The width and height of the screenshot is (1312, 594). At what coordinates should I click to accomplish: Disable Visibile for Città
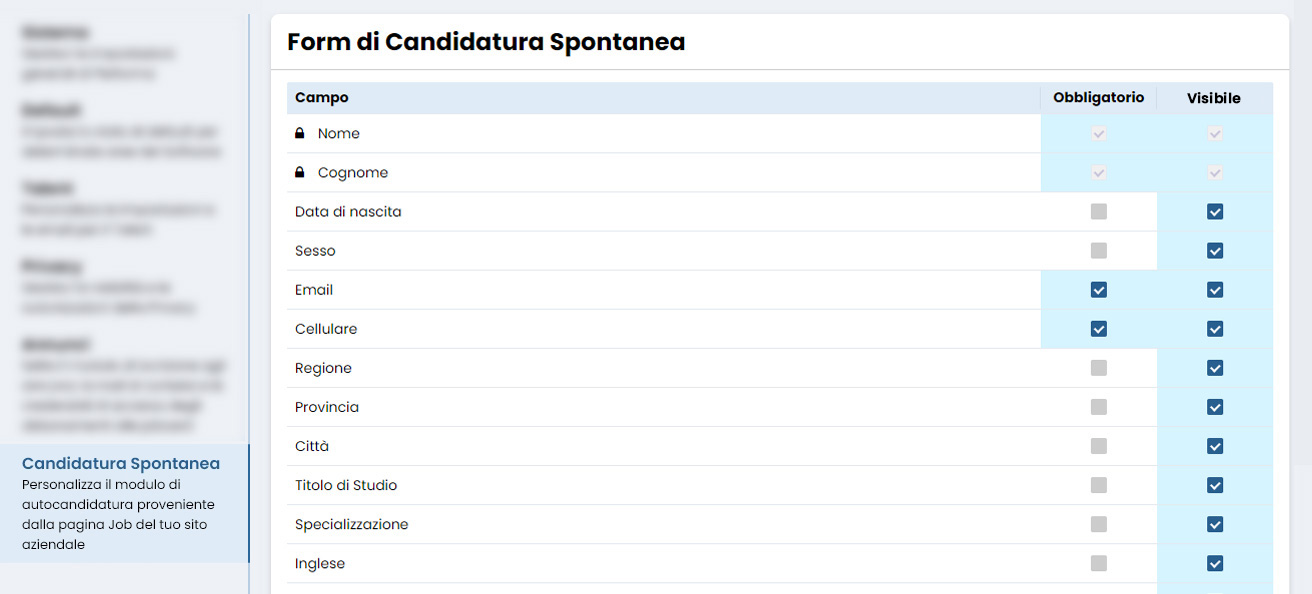tap(1215, 446)
